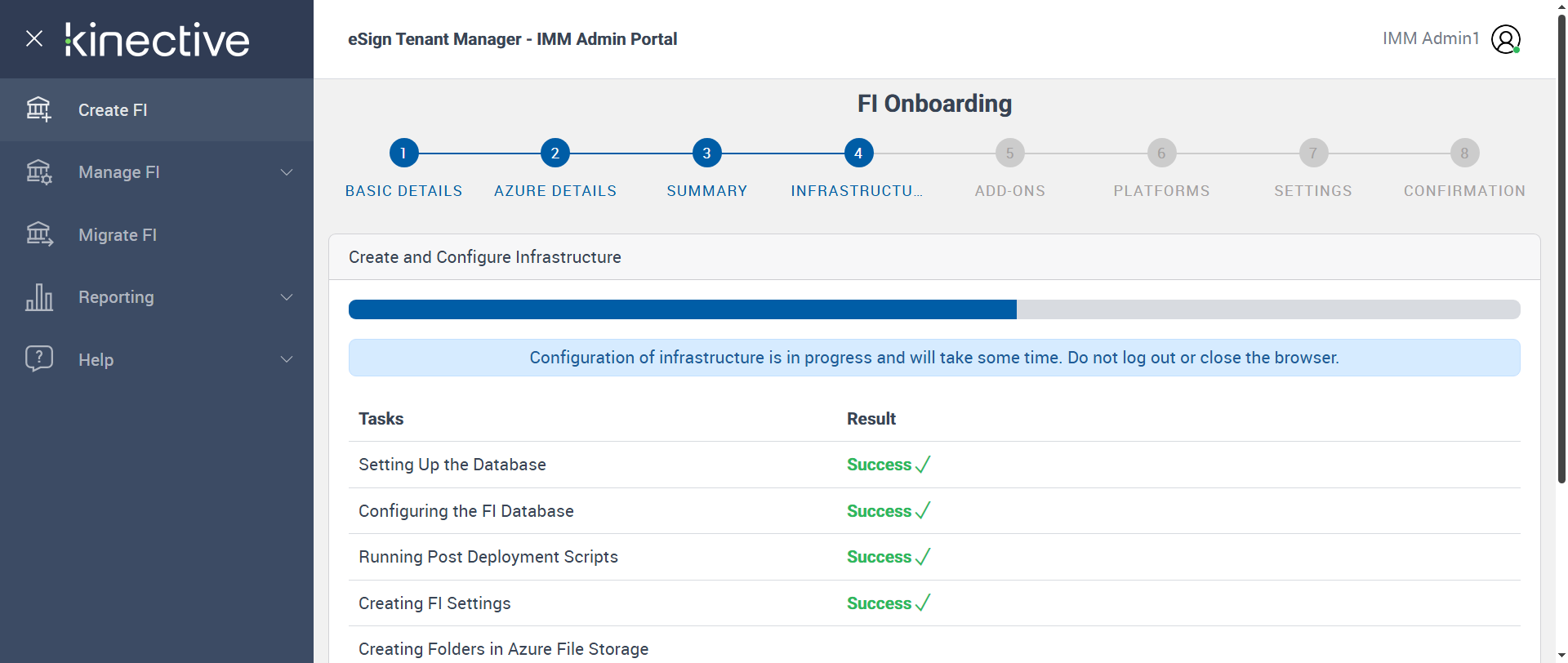Click the Tasks column header
The height and width of the screenshot is (663, 1568).
(x=381, y=419)
